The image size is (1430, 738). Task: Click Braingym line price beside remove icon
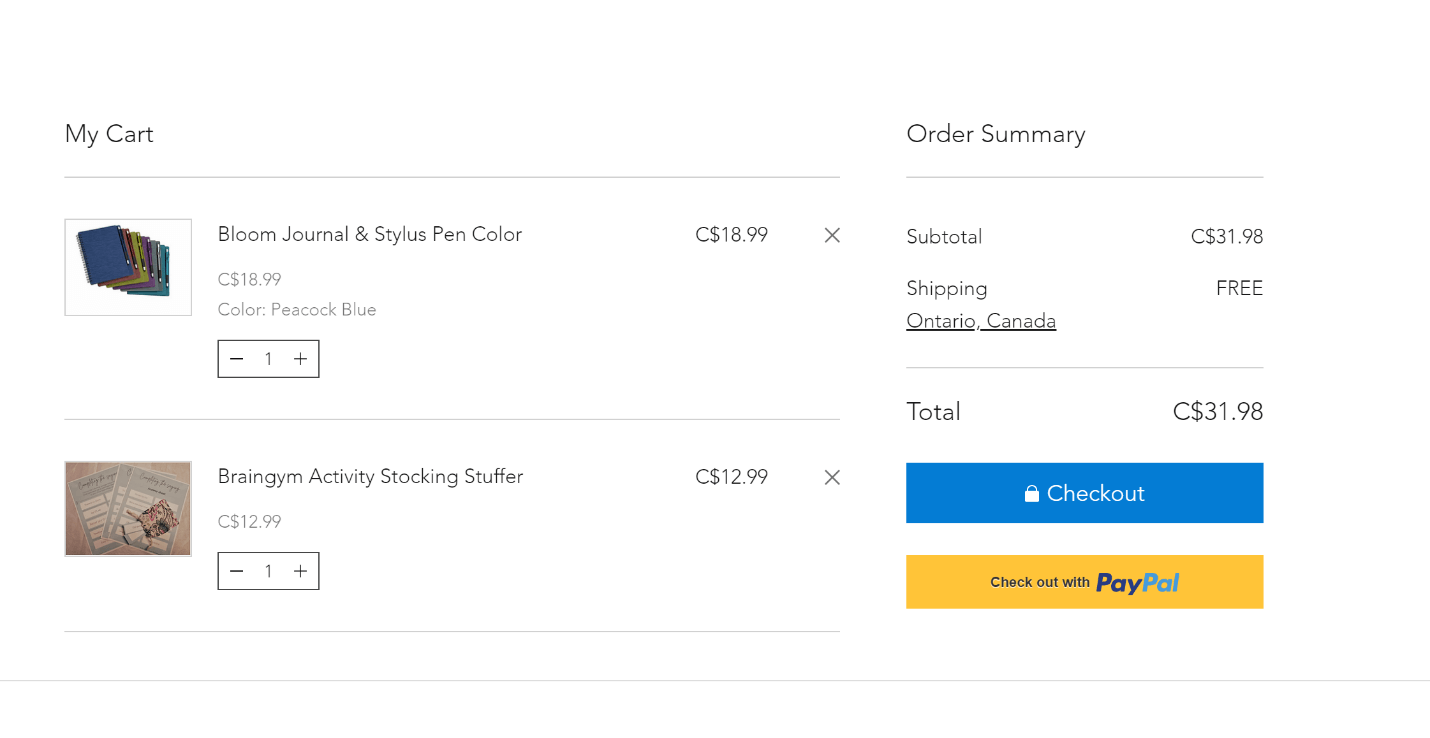(731, 477)
